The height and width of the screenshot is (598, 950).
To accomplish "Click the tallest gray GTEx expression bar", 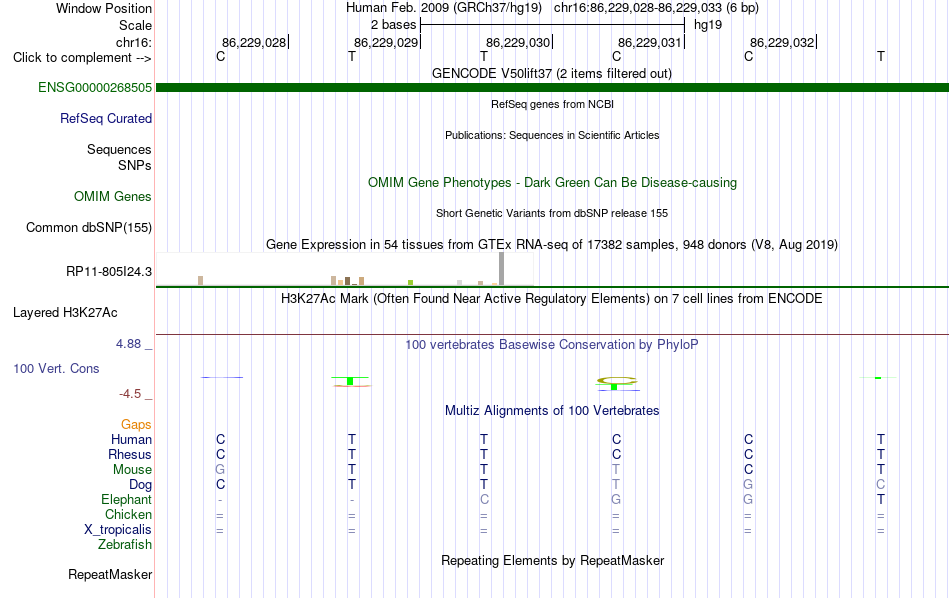I will [502, 268].
